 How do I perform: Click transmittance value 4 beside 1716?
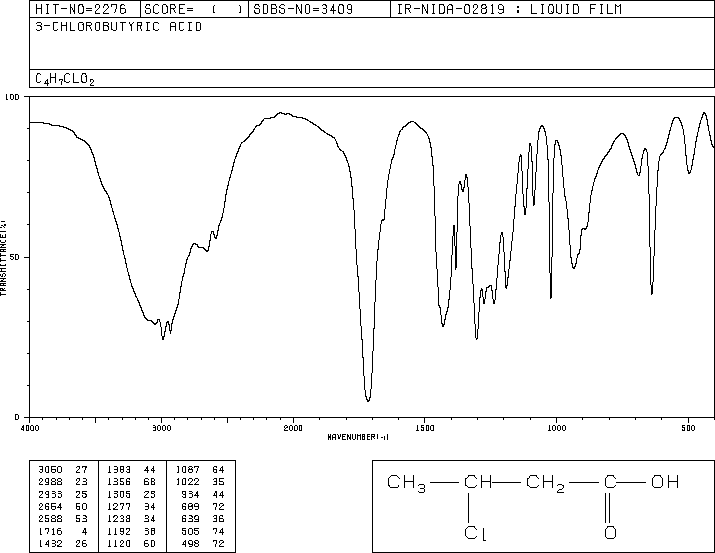[x=84, y=532]
